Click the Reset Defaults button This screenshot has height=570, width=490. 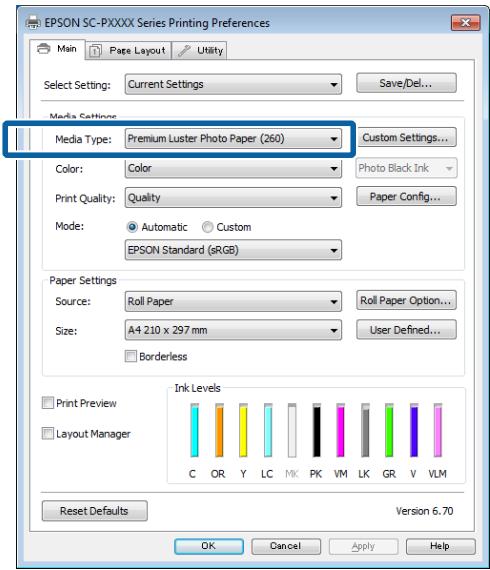pyautogui.click(x=95, y=511)
